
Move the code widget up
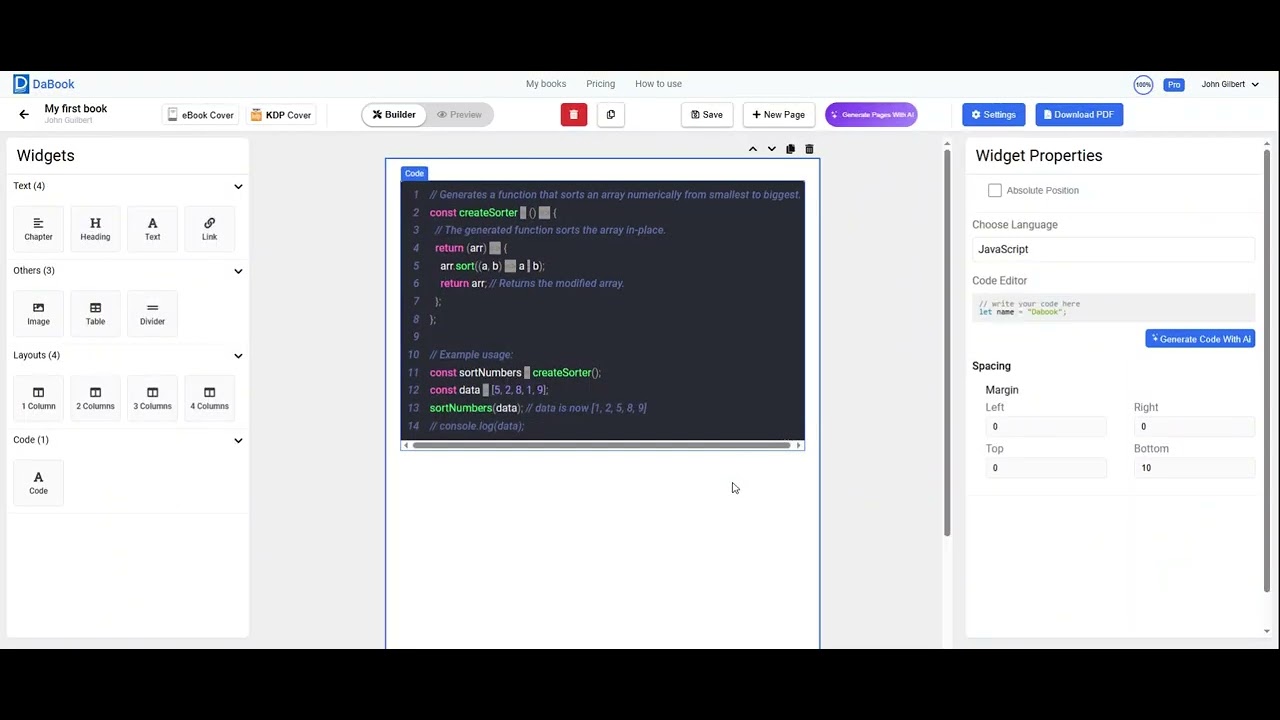point(753,149)
